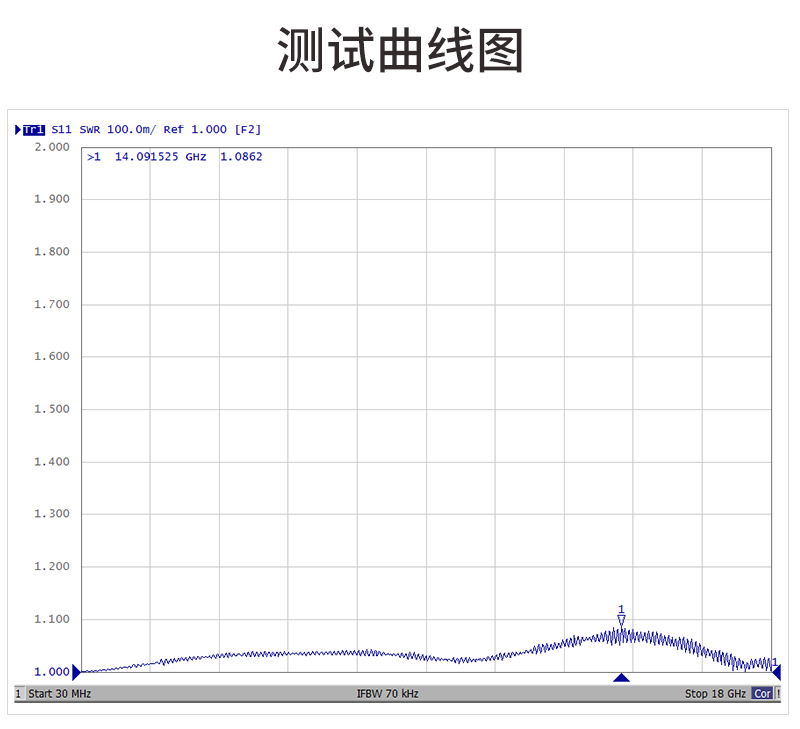Select the S11 measurement parameter
Viewport: 800px width, 729px height.
tap(62, 129)
